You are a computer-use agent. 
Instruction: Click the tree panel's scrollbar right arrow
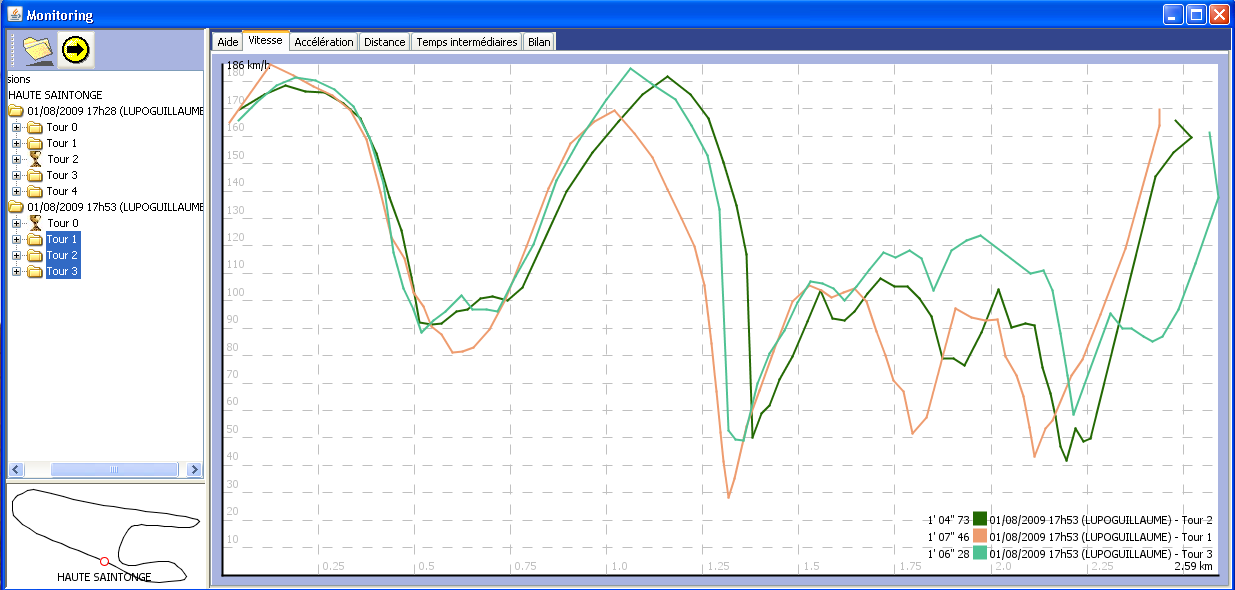pos(194,469)
